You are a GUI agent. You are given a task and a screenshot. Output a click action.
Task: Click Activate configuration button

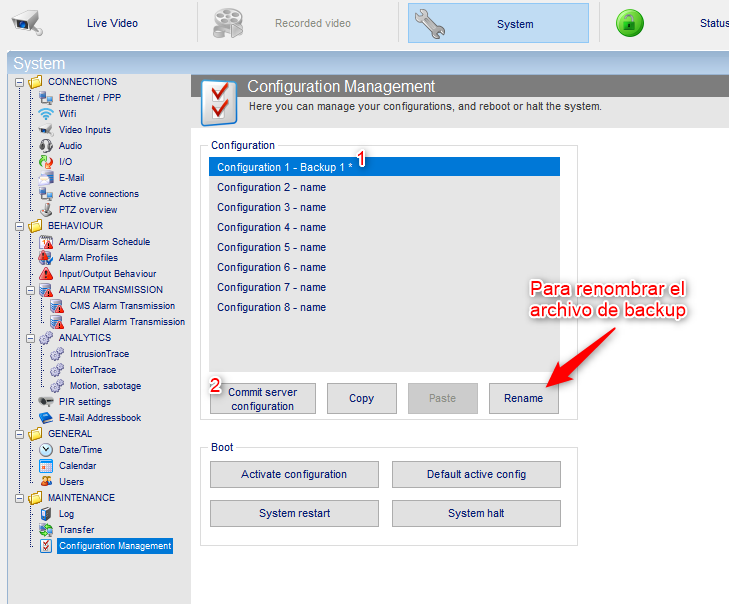(x=294, y=474)
